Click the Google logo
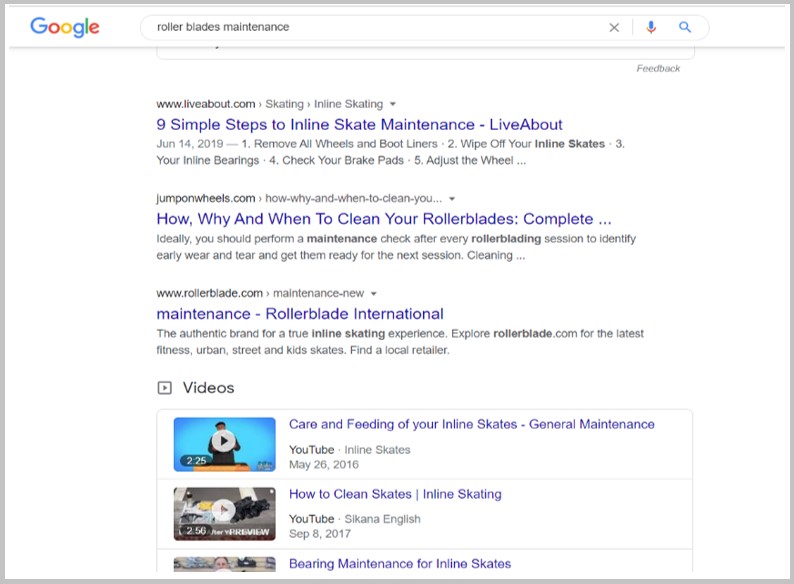 (65, 27)
